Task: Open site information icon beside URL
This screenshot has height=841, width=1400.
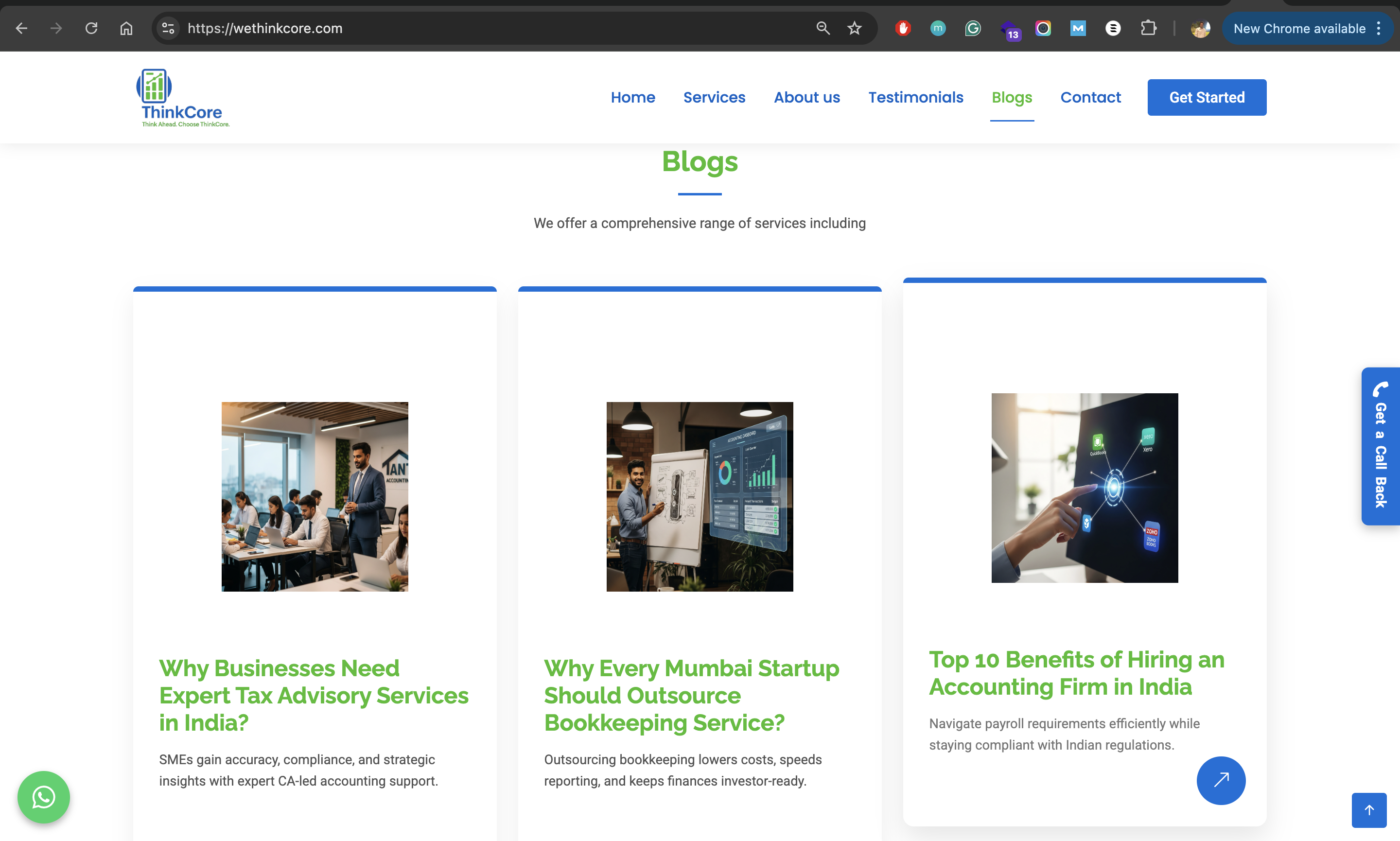Action: [x=168, y=28]
